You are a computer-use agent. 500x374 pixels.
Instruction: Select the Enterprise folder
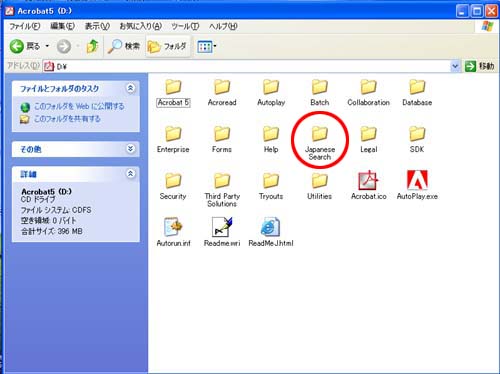click(x=173, y=140)
